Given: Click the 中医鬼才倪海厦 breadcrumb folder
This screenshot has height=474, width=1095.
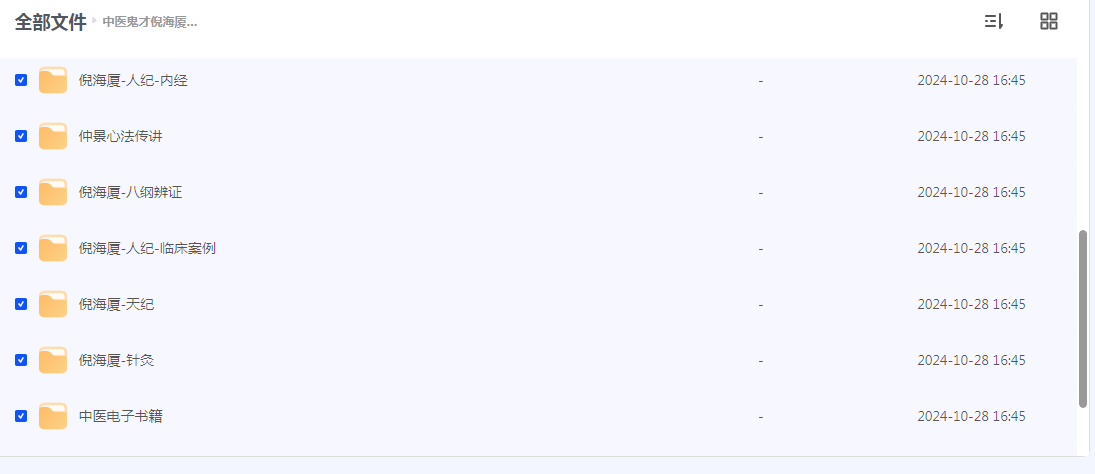Looking at the screenshot, I should pos(150,22).
